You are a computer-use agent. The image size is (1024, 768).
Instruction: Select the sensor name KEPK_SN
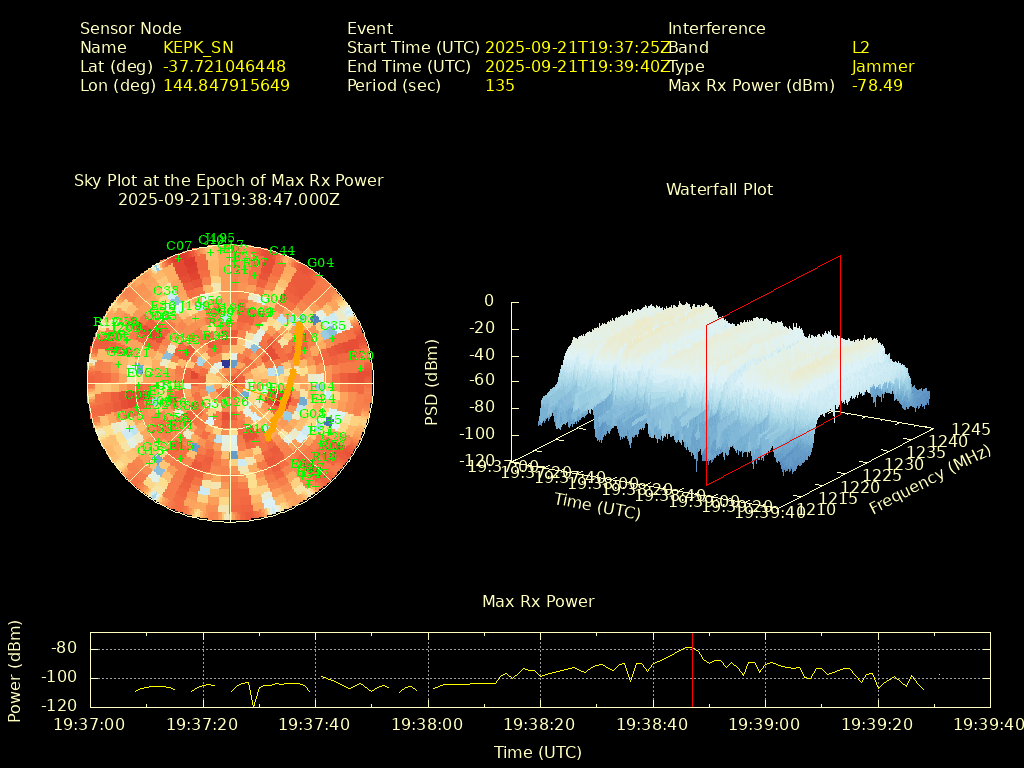coord(198,48)
